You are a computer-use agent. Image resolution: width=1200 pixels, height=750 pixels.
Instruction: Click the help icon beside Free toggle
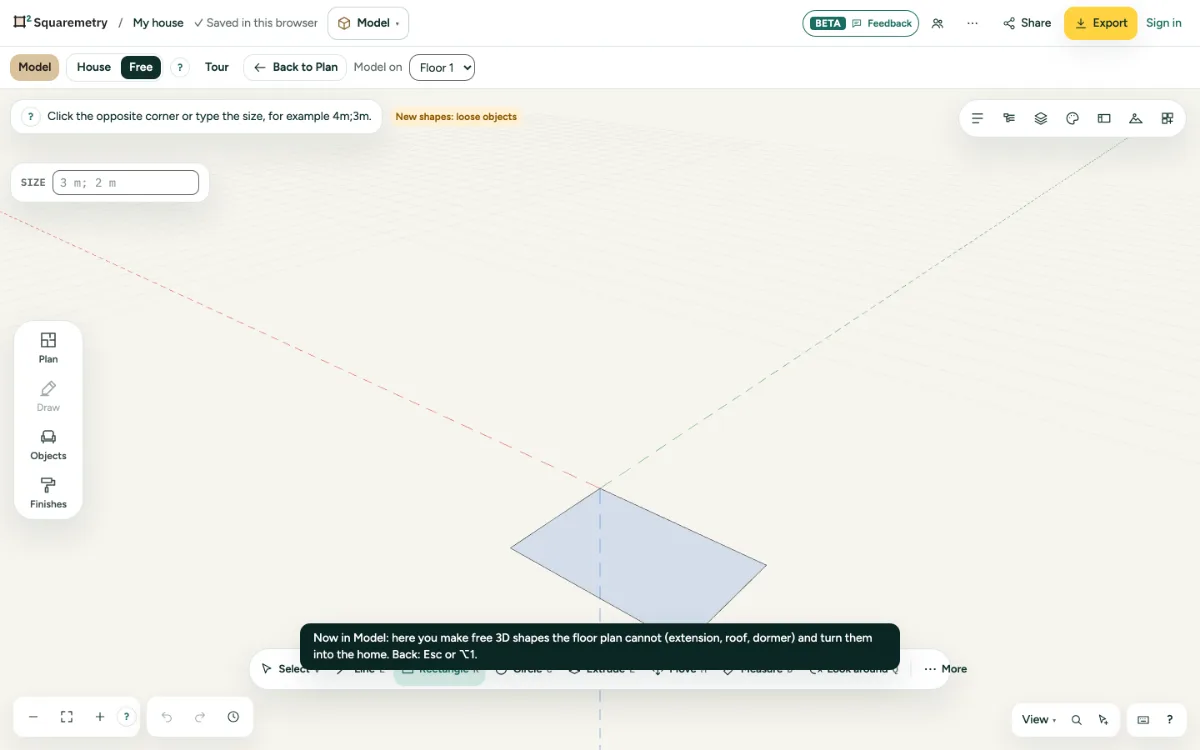tap(180, 68)
